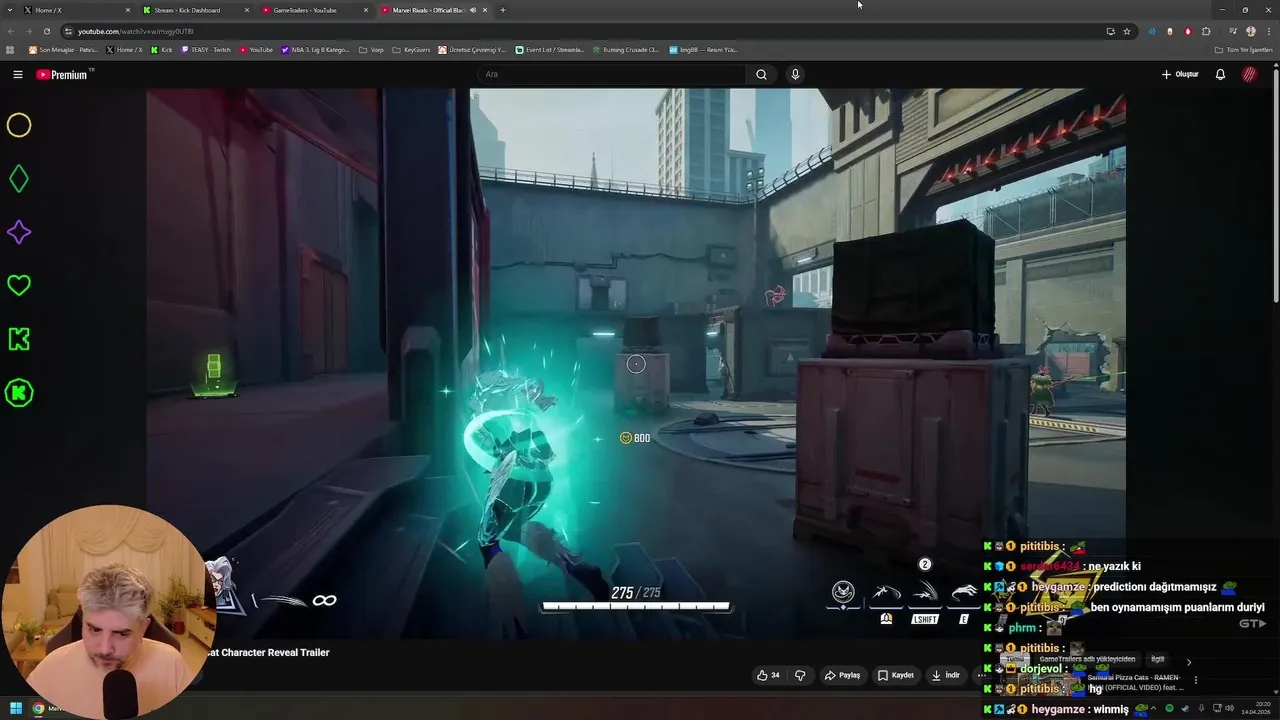This screenshot has height=720, width=1280.
Task: Click the YouTube search magnifier button
Action: click(x=761, y=74)
